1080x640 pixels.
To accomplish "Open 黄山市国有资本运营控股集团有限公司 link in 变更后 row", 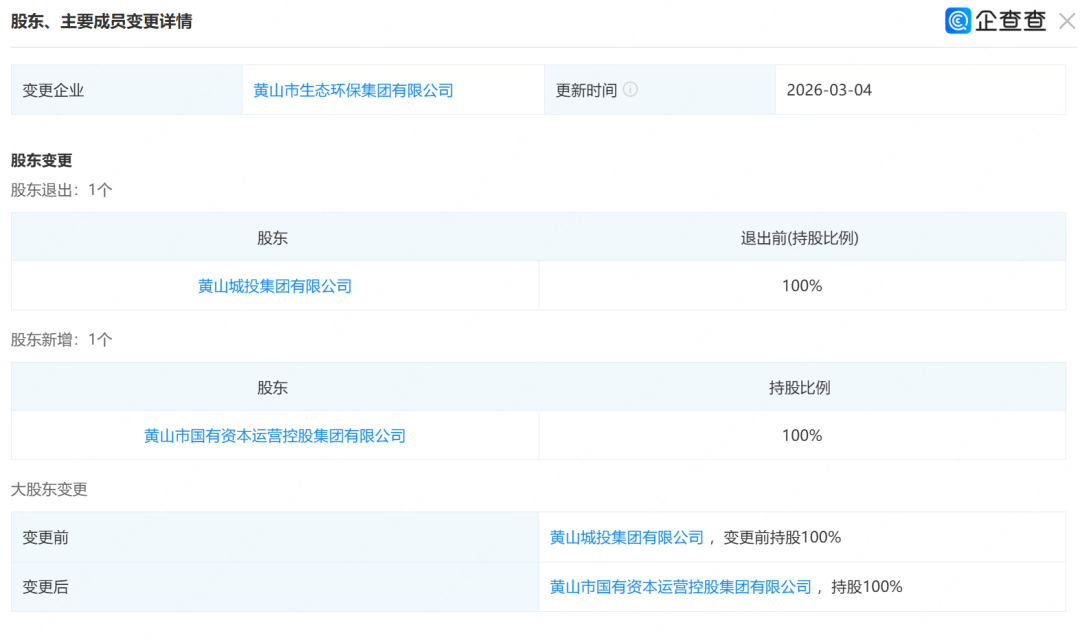I will click(681, 587).
